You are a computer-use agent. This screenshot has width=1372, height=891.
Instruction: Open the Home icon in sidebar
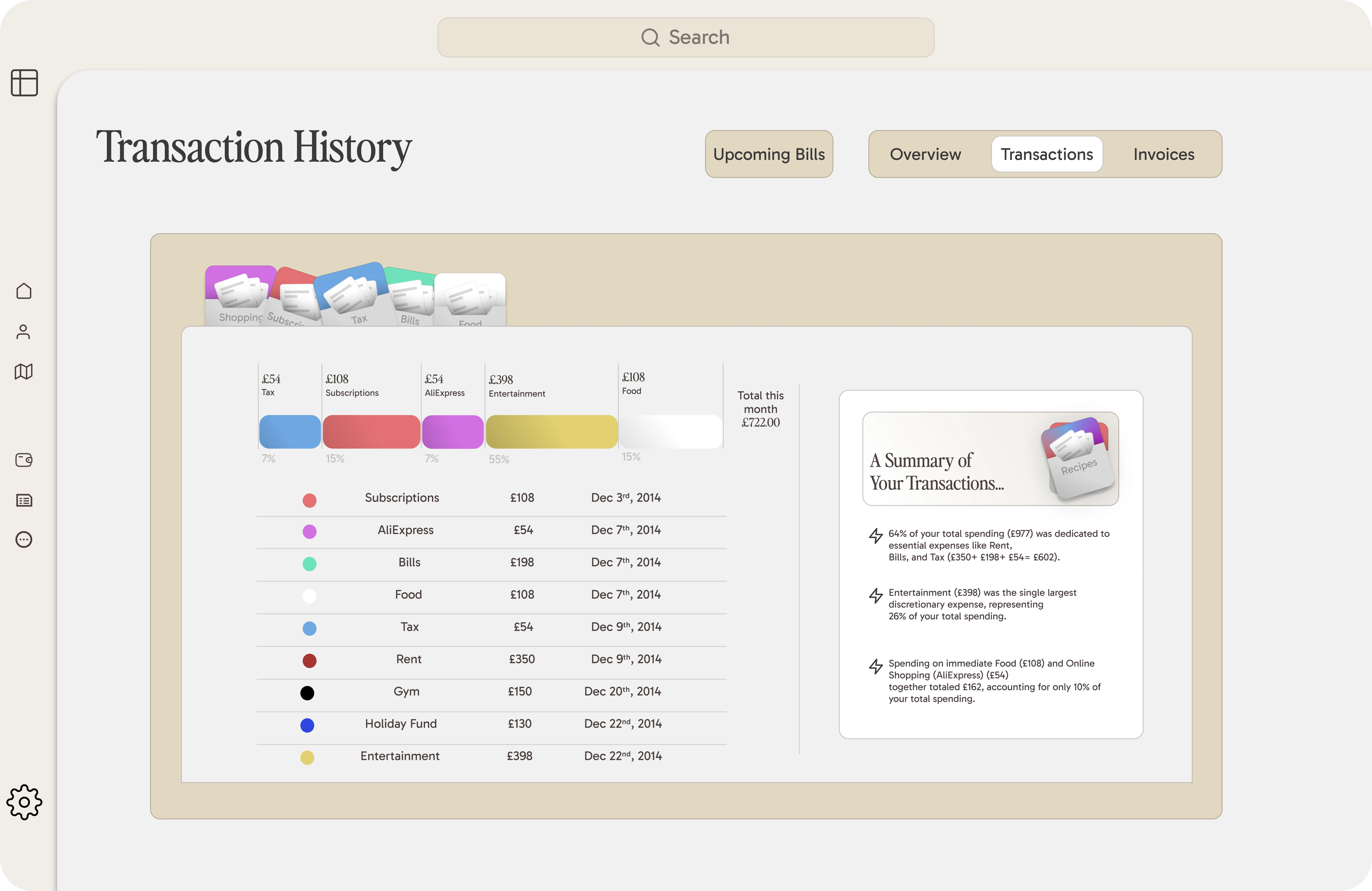click(x=24, y=291)
